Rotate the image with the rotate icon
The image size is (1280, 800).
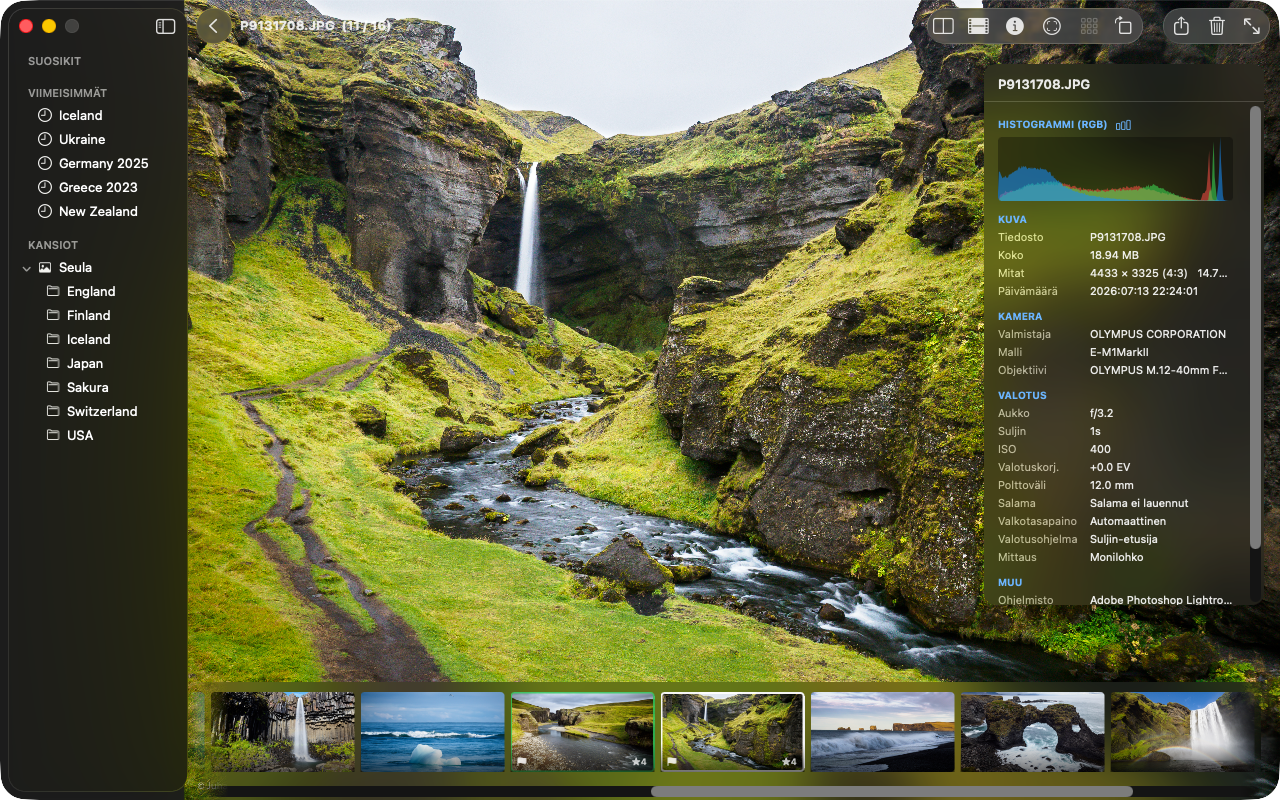[1123, 27]
